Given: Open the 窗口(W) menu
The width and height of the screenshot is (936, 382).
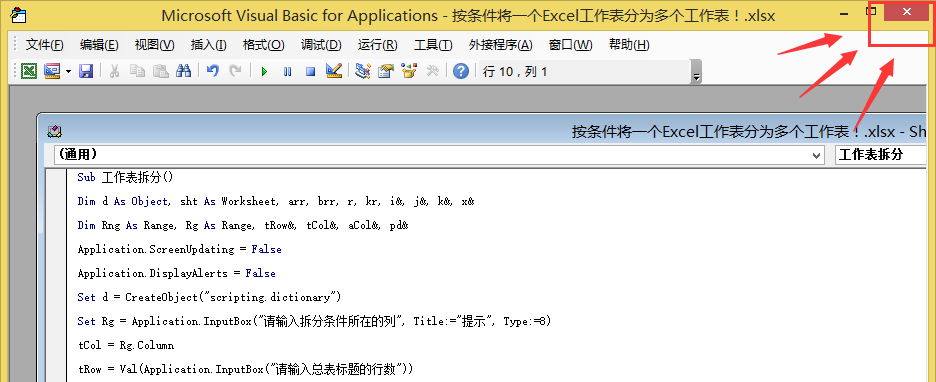Looking at the screenshot, I should (x=571, y=45).
